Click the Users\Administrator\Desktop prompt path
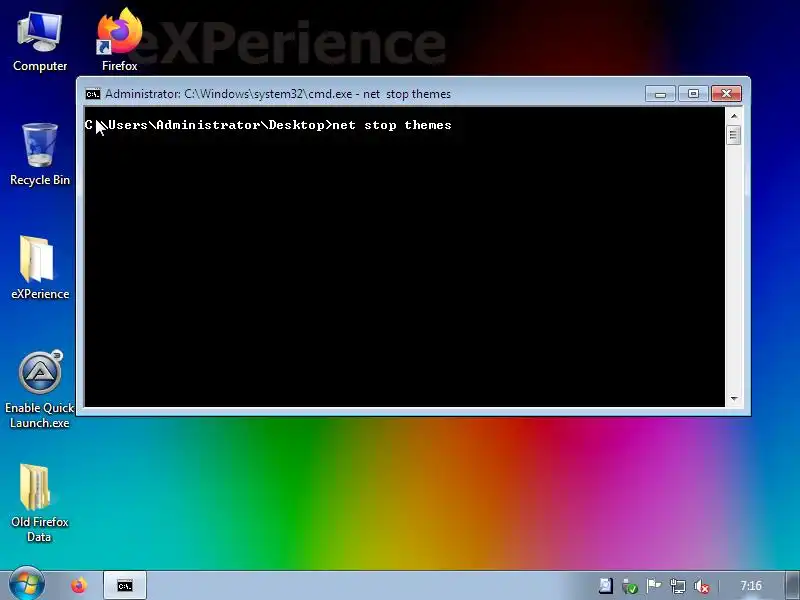 216,125
